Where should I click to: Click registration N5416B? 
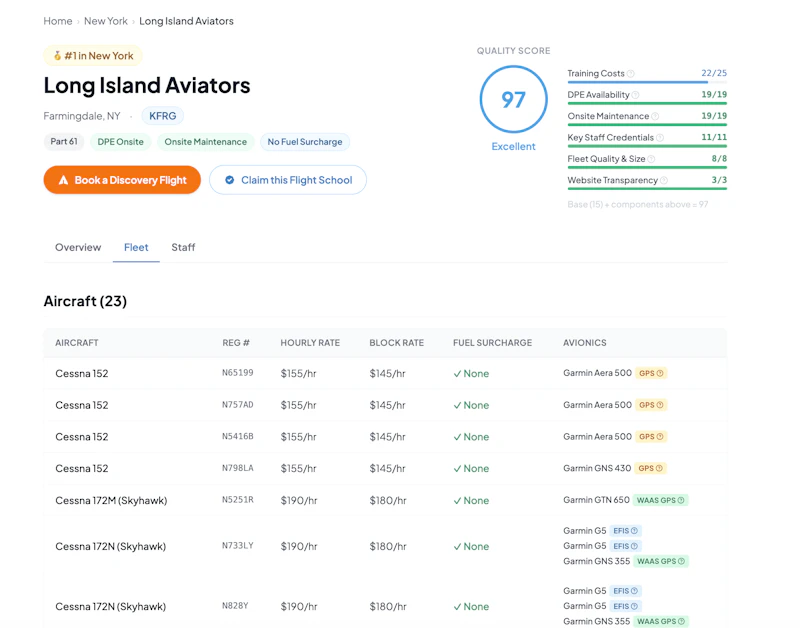pos(238,436)
